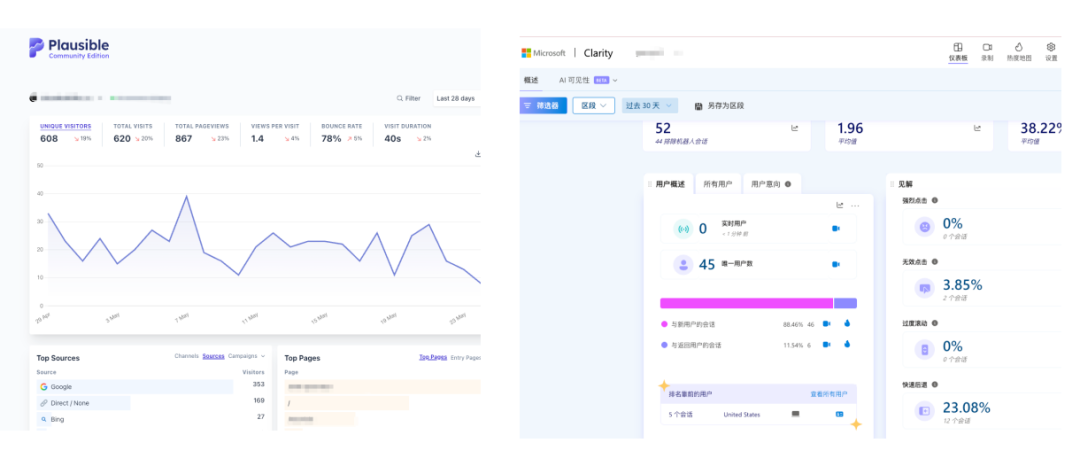Screen dimensions: 1080x474
Task: Open the 区段 segment dropdown
Action: click(594, 105)
